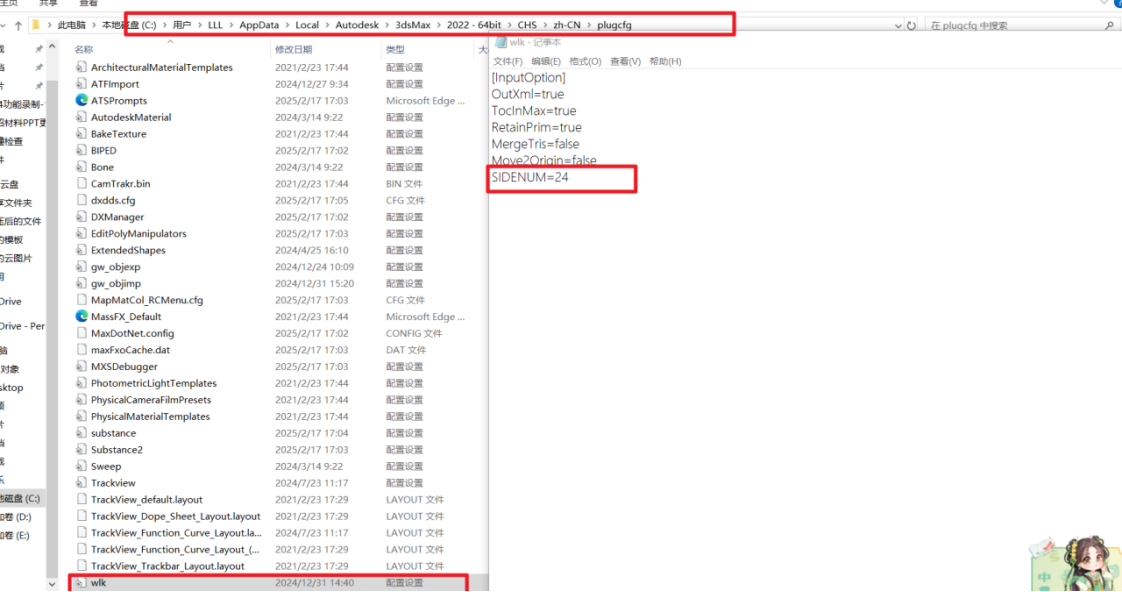This screenshot has width=1122, height=592.
Task: Click the config icon beside MXSDebugger
Action: coord(82,367)
